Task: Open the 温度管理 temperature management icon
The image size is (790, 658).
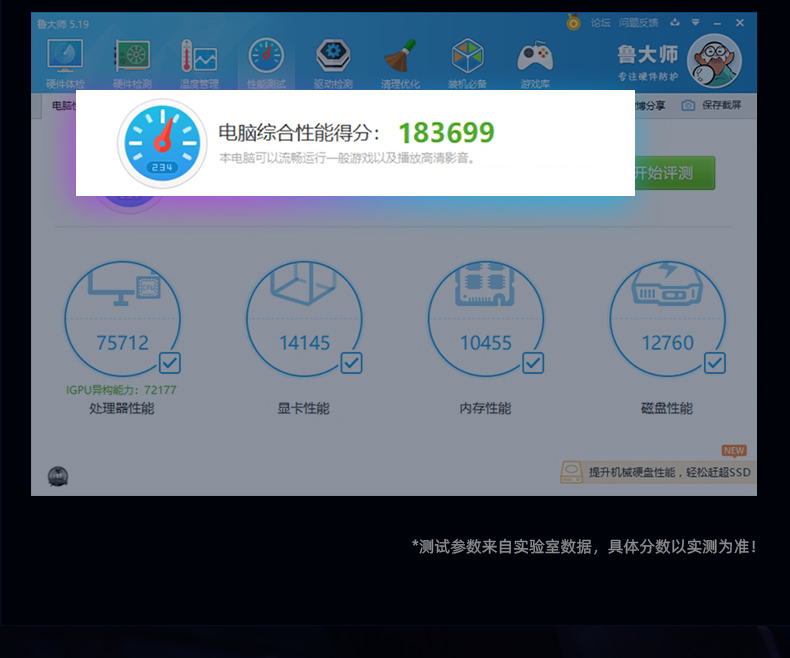Action: click(x=199, y=63)
